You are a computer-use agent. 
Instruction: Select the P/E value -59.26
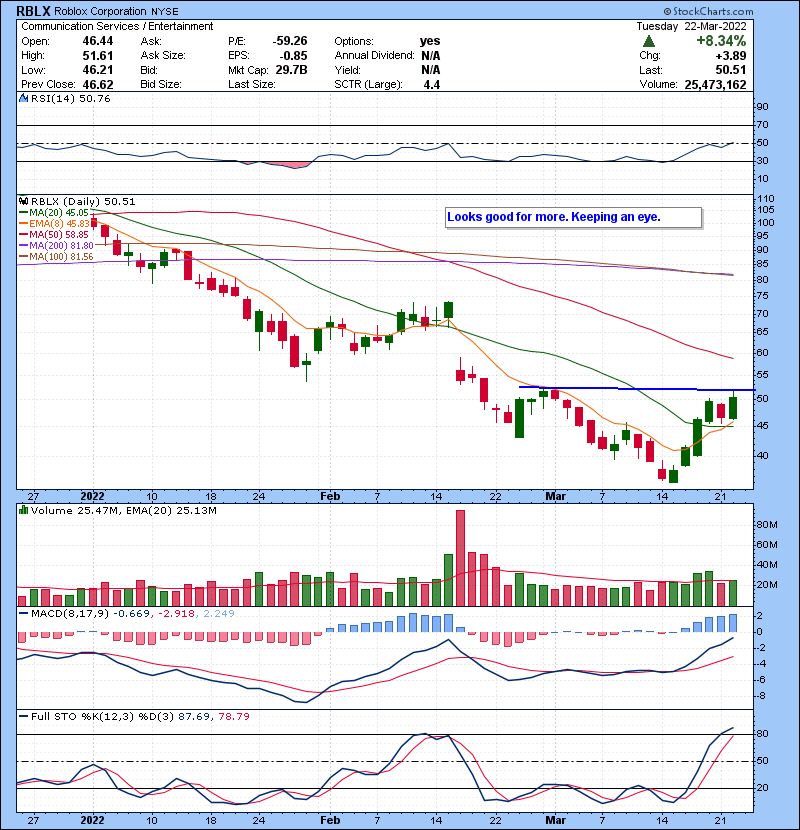[290, 41]
